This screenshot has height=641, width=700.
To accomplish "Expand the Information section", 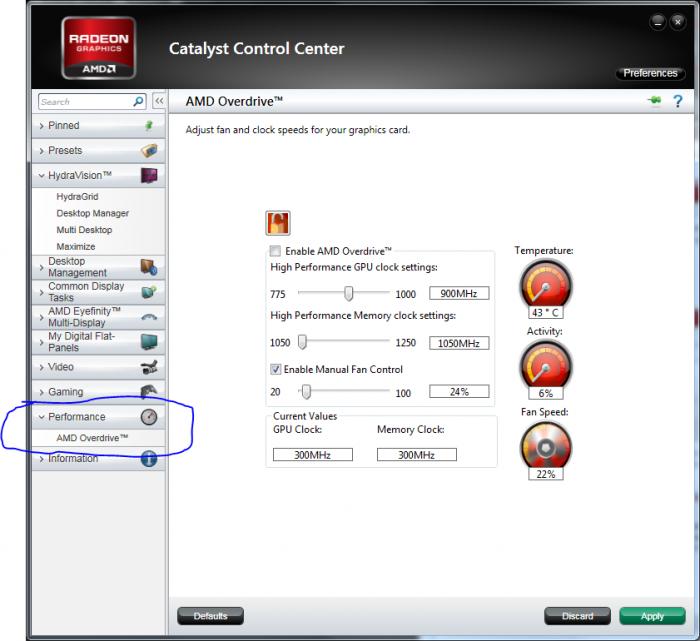I will (98, 458).
